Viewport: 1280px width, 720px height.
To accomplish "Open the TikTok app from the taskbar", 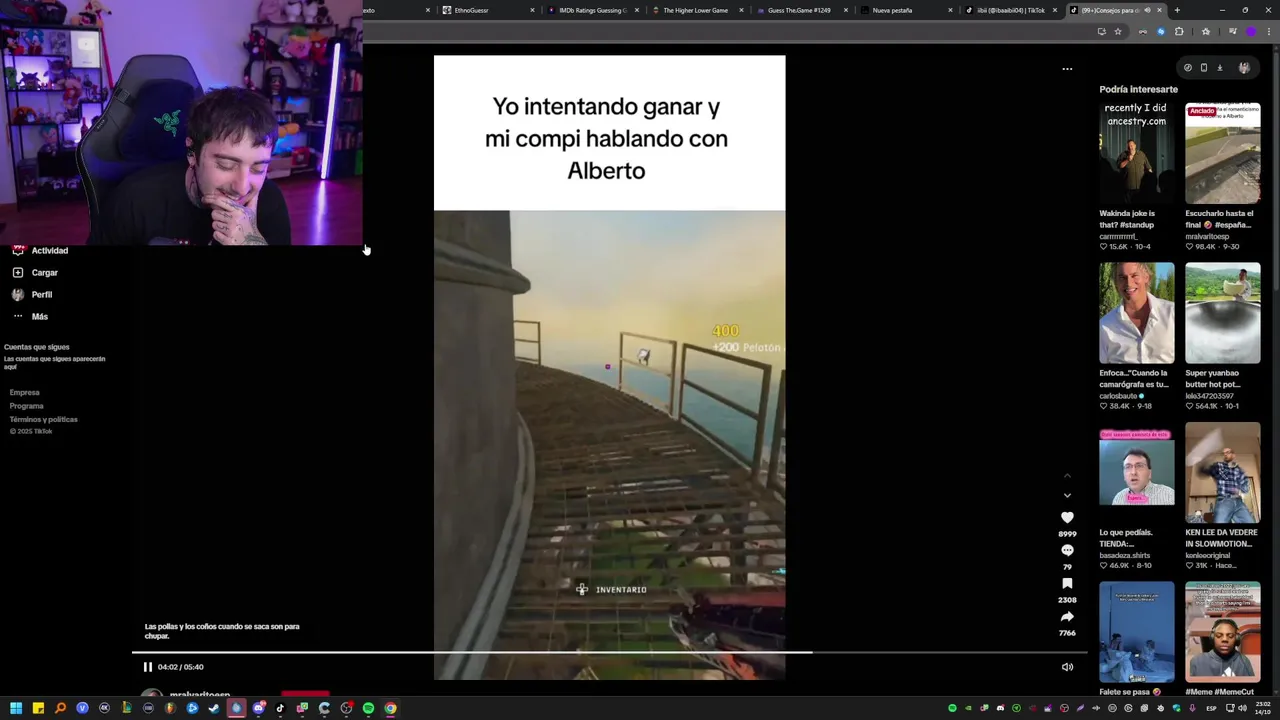I will pyautogui.click(x=280, y=708).
